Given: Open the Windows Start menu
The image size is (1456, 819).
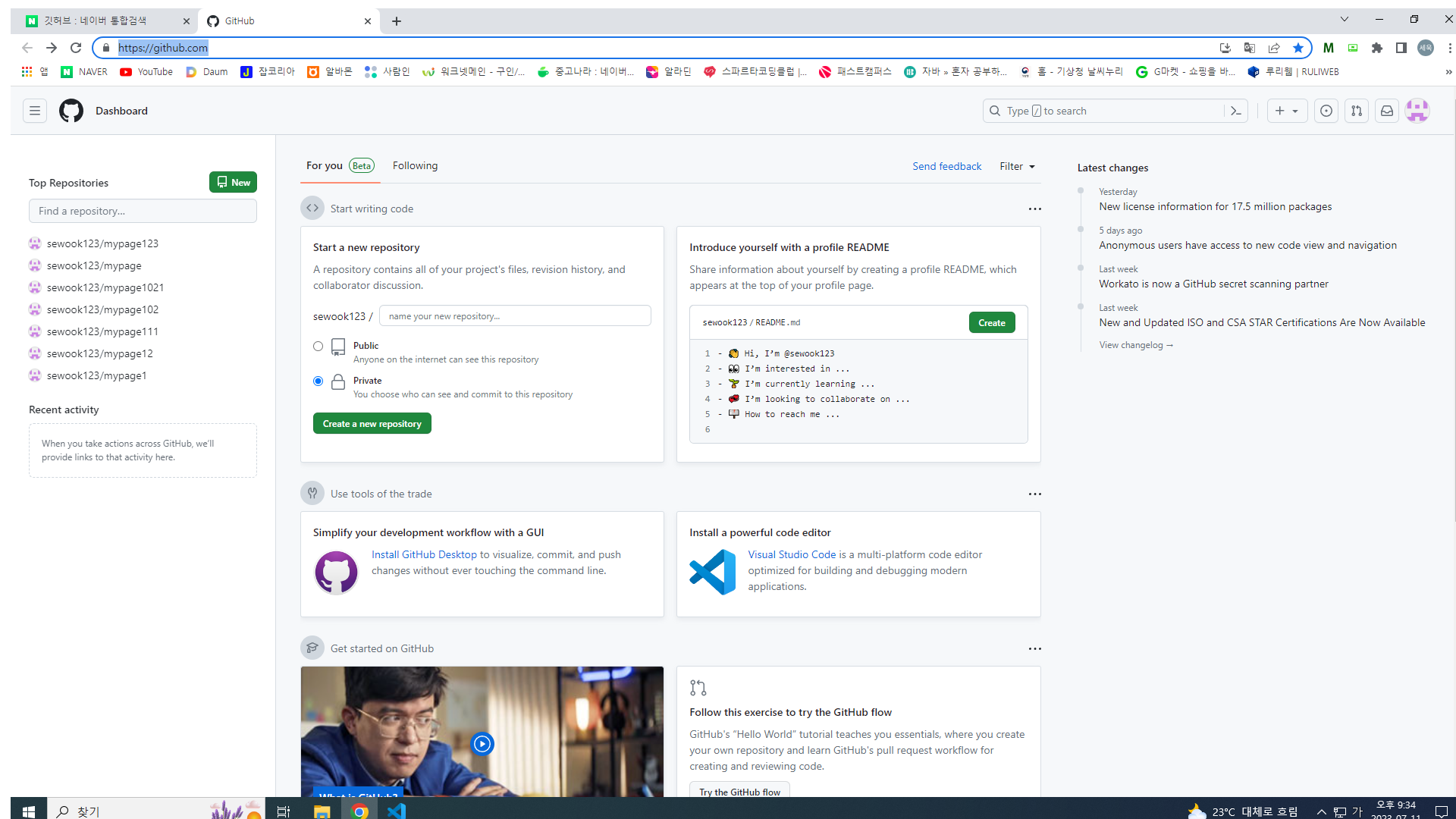Looking at the screenshot, I should click(x=29, y=811).
